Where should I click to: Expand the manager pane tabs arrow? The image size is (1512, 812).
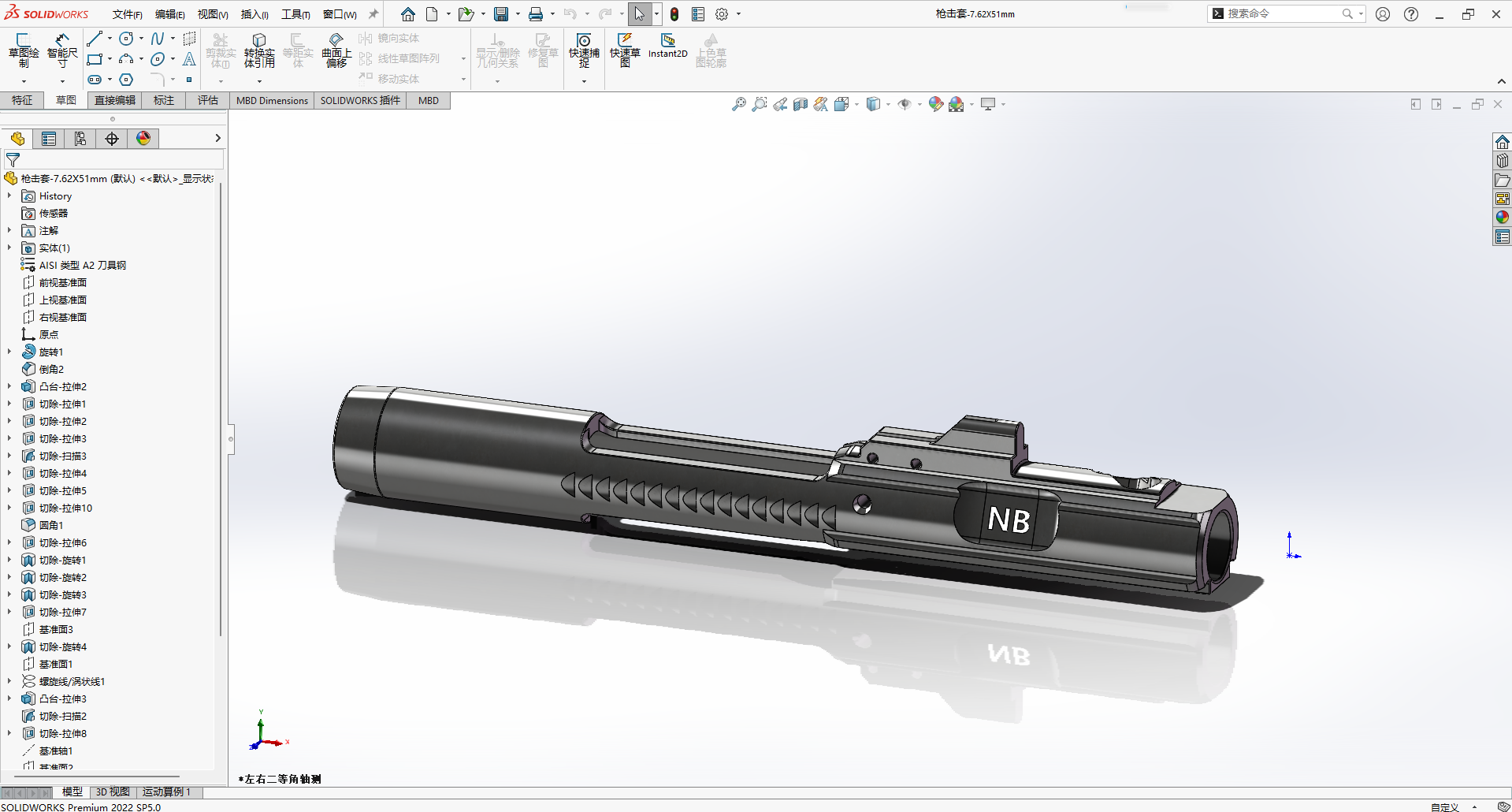coord(218,139)
